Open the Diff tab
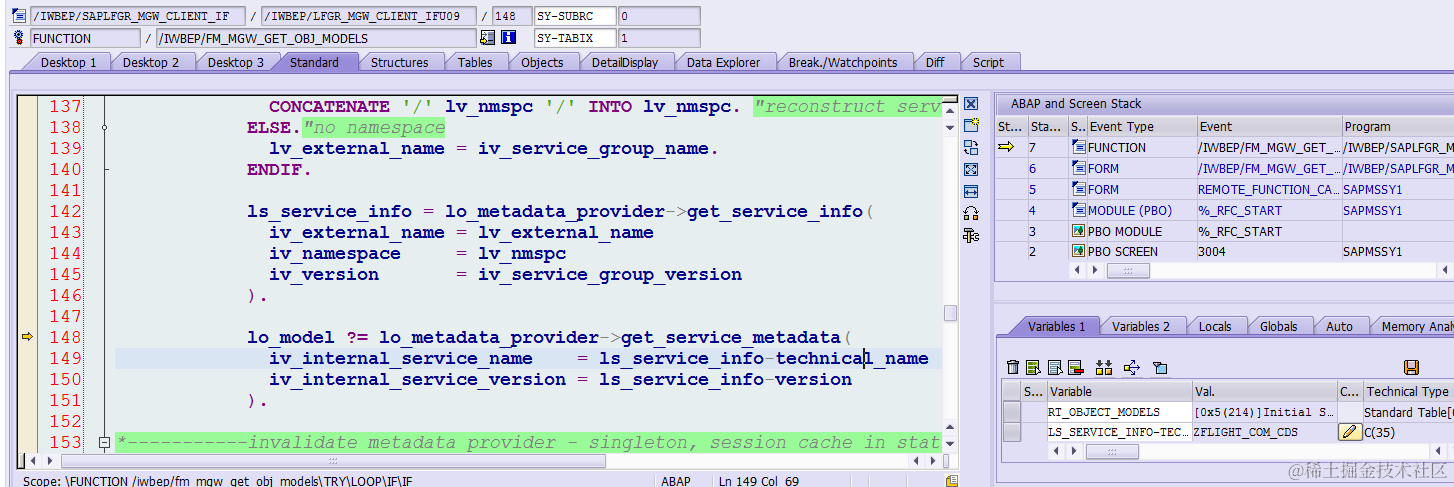This screenshot has height=487, width=1454. pos(935,62)
